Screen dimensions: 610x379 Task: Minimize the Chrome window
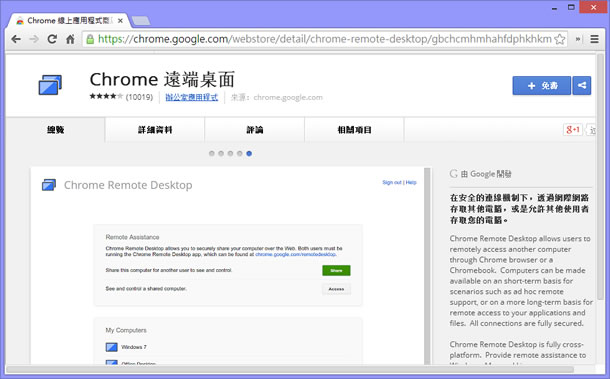[x=554, y=8]
